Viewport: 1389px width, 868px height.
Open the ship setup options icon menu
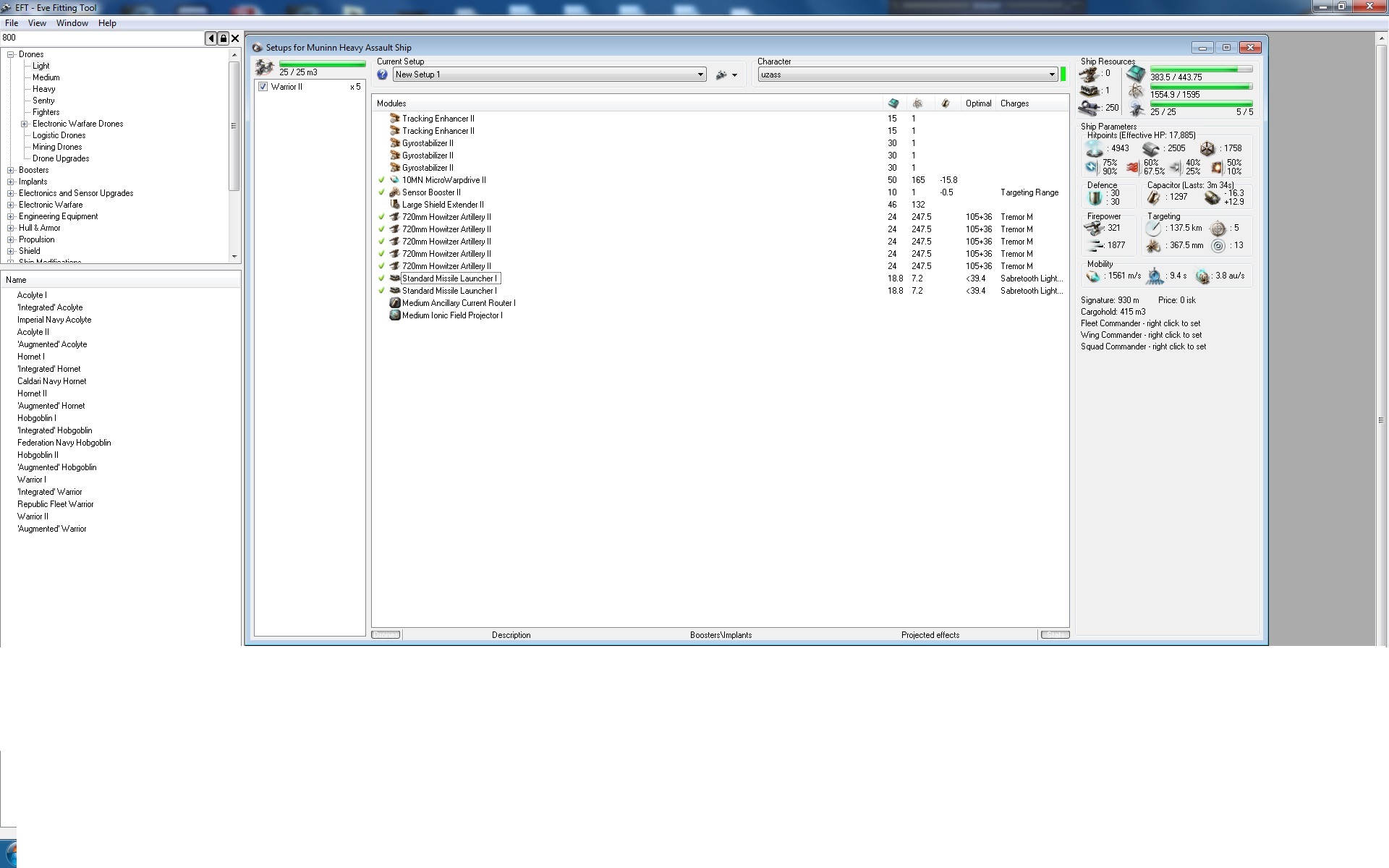726,75
